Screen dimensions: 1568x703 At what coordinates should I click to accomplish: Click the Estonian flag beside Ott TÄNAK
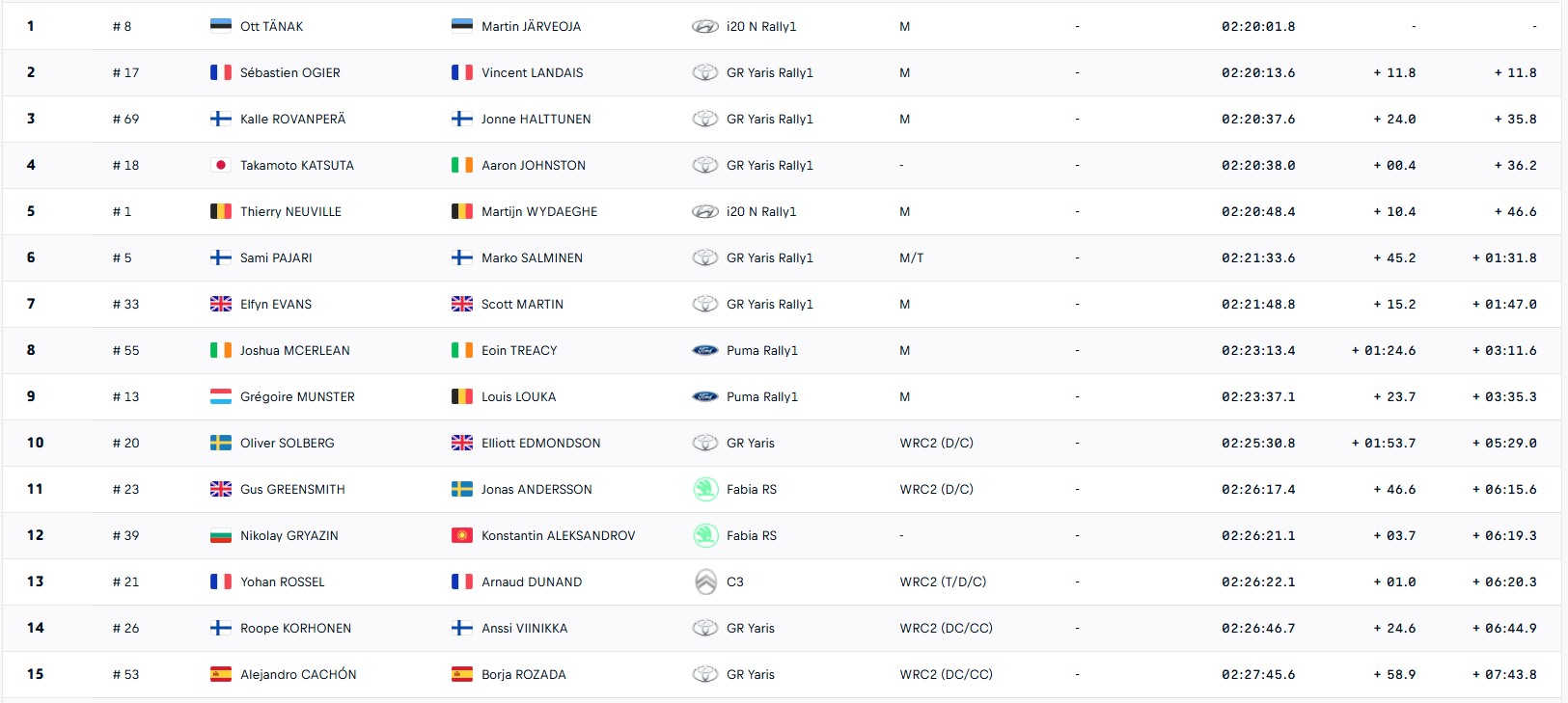coord(221,26)
